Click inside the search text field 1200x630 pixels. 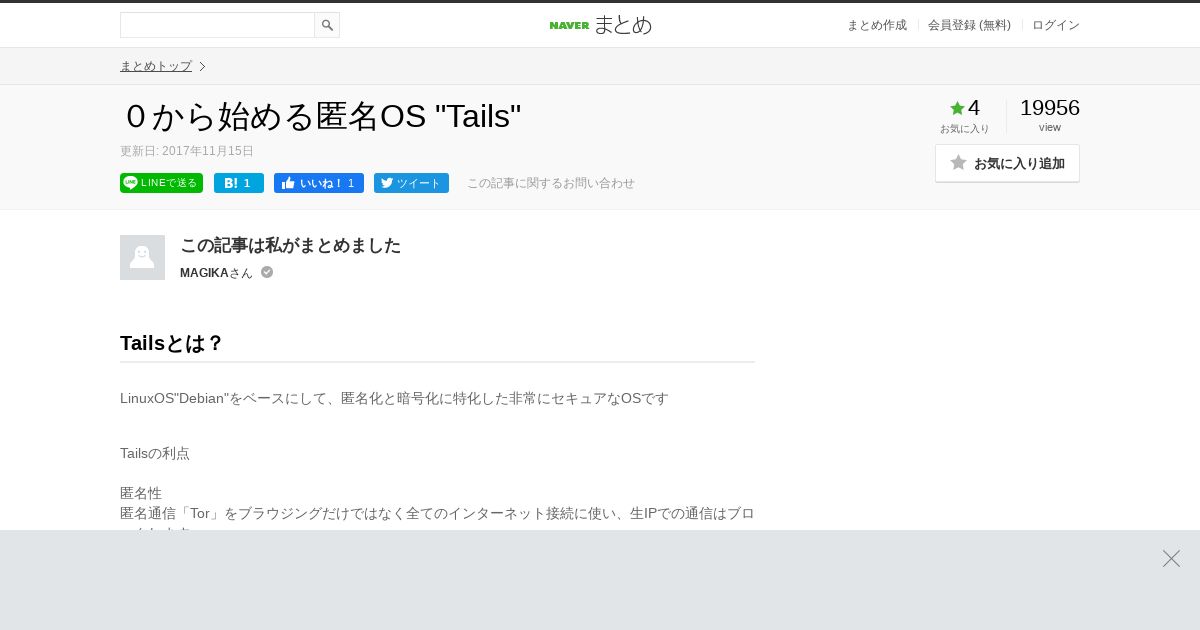click(x=217, y=25)
